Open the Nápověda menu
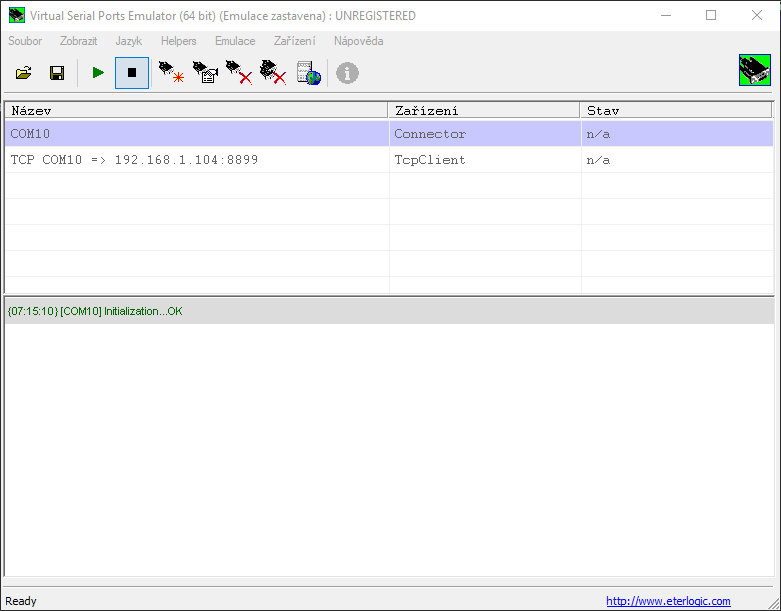The width and height of the screenshot is (781, 611). pos(358,41)
